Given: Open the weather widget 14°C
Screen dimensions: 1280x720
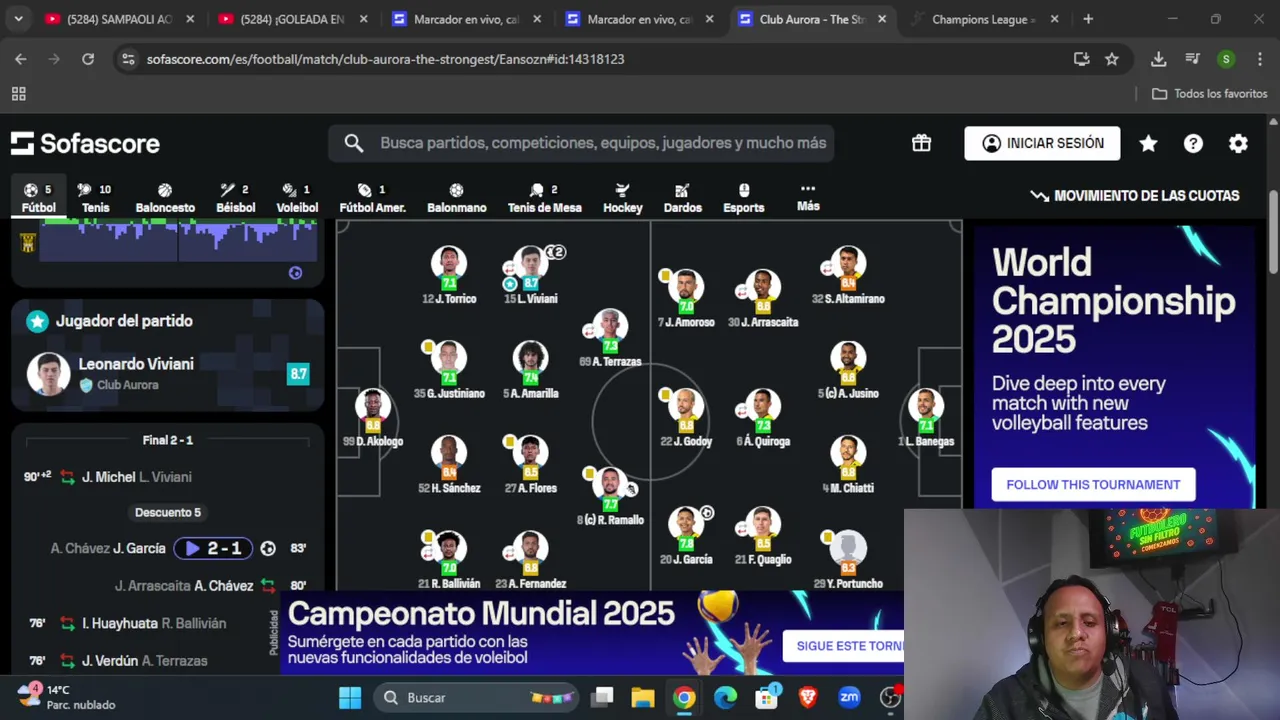Looking at the screenshot, I should pos(66,697).
